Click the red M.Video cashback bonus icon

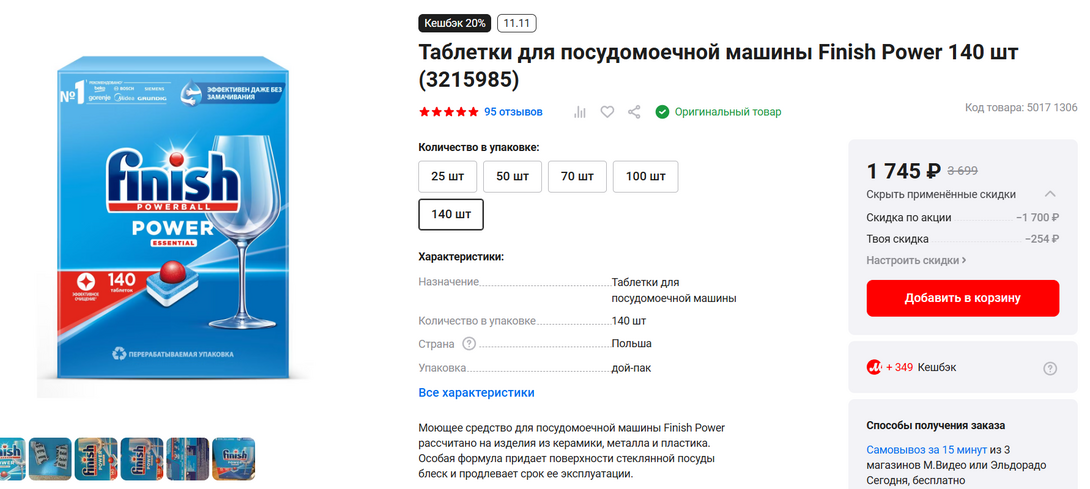pos(875,367)
